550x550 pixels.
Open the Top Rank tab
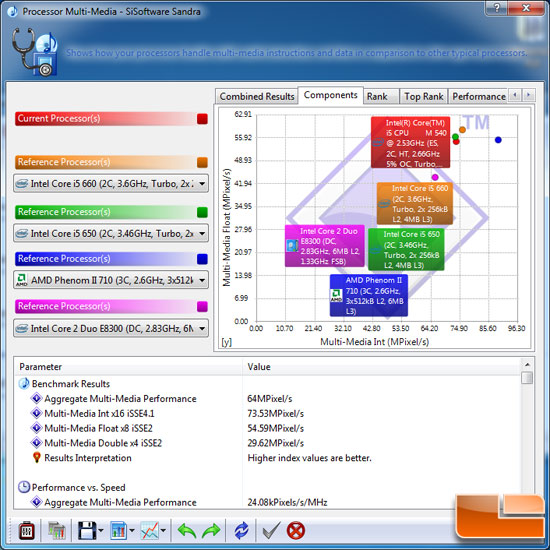point(424,96)
